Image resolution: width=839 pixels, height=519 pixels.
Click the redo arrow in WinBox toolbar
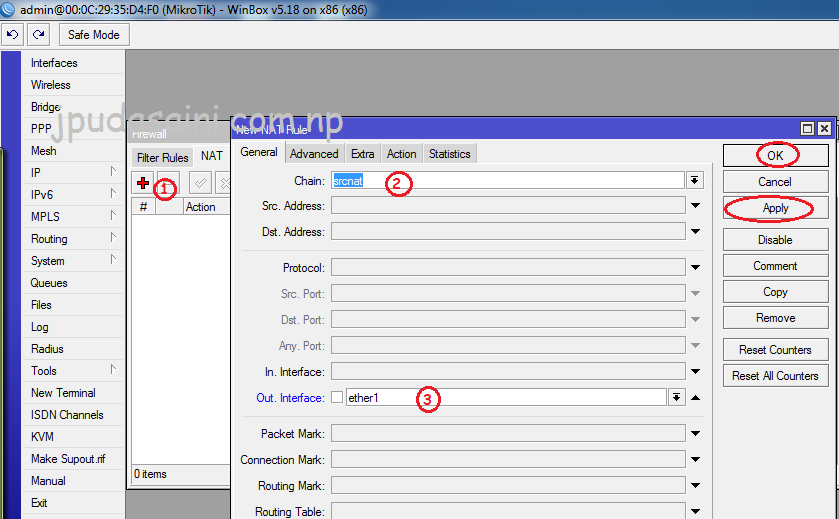[39, 35]
